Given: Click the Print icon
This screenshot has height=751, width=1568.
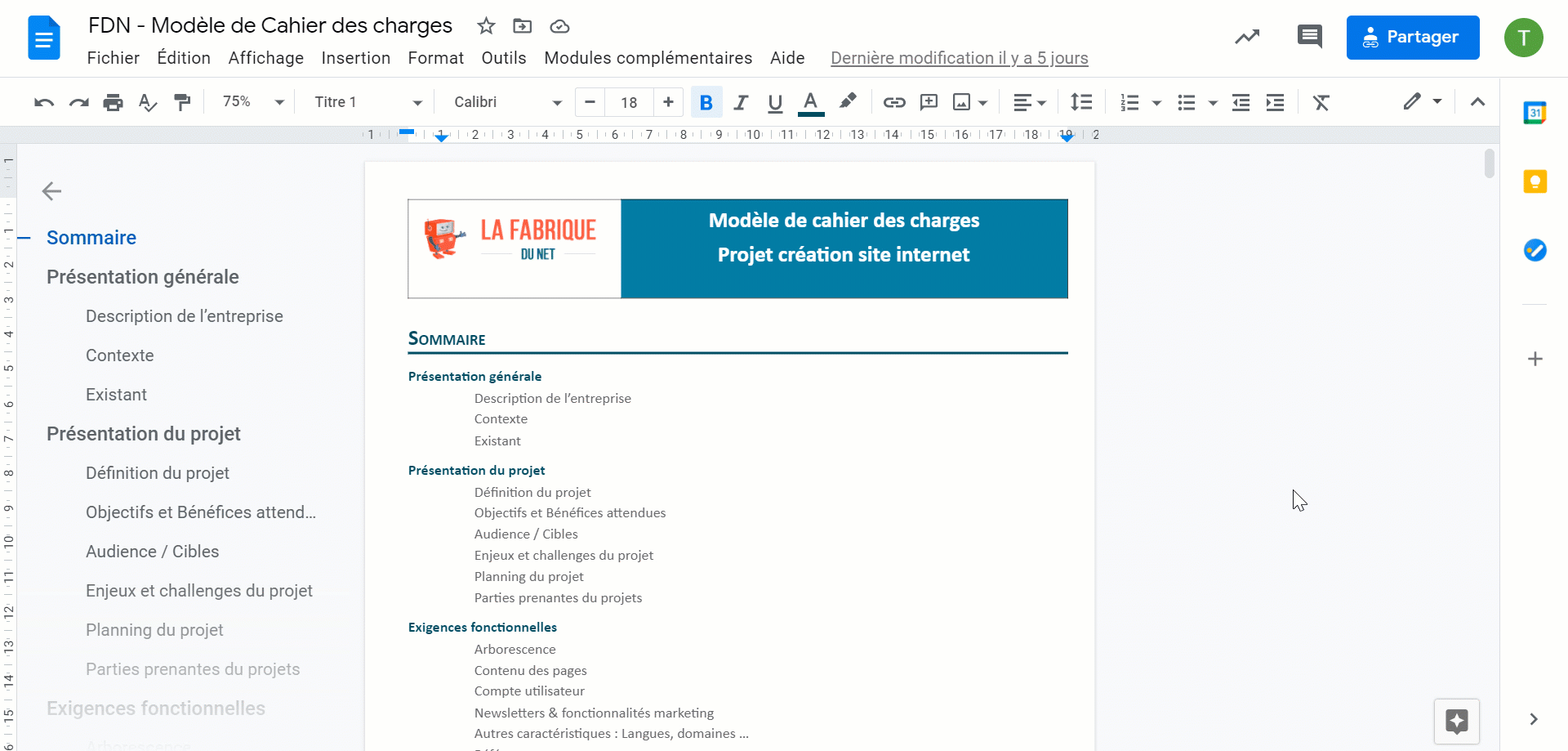Looking at the screenshot, I should pyautogui.click(x=113, y=102).
